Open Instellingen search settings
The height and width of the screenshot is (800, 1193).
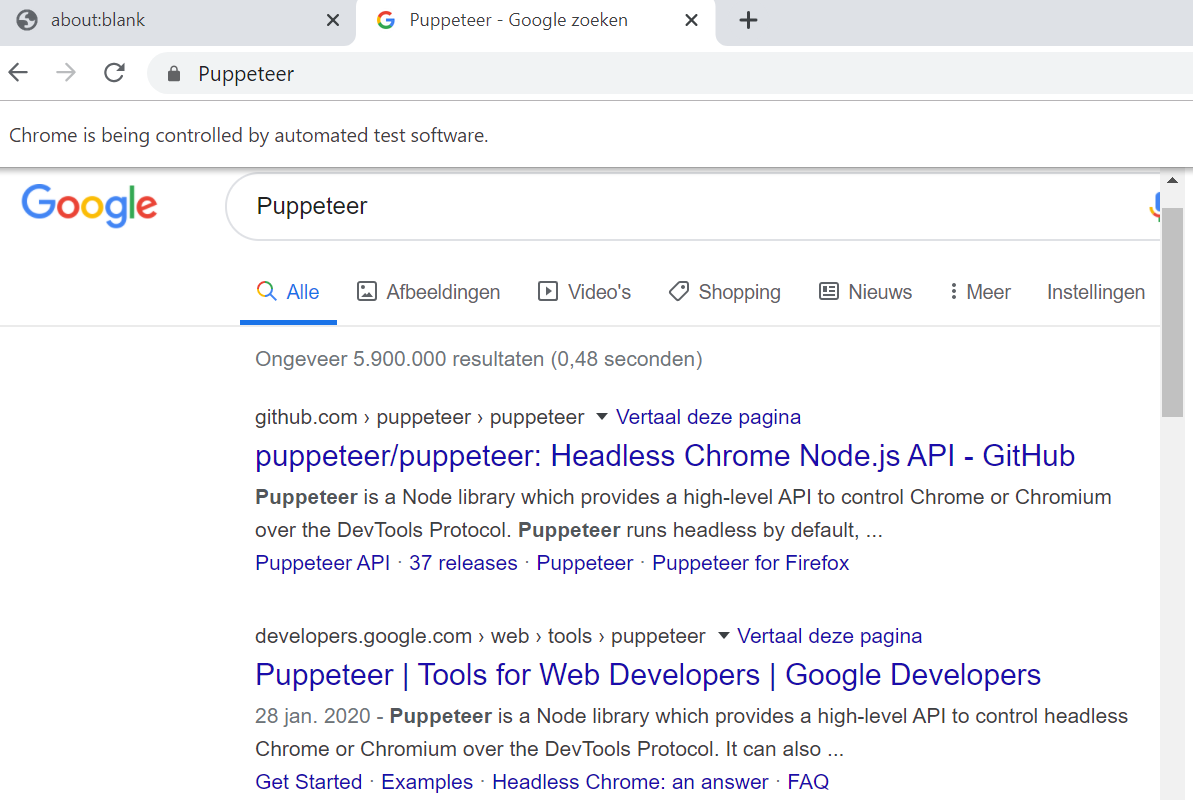(x=1096, y=292)
